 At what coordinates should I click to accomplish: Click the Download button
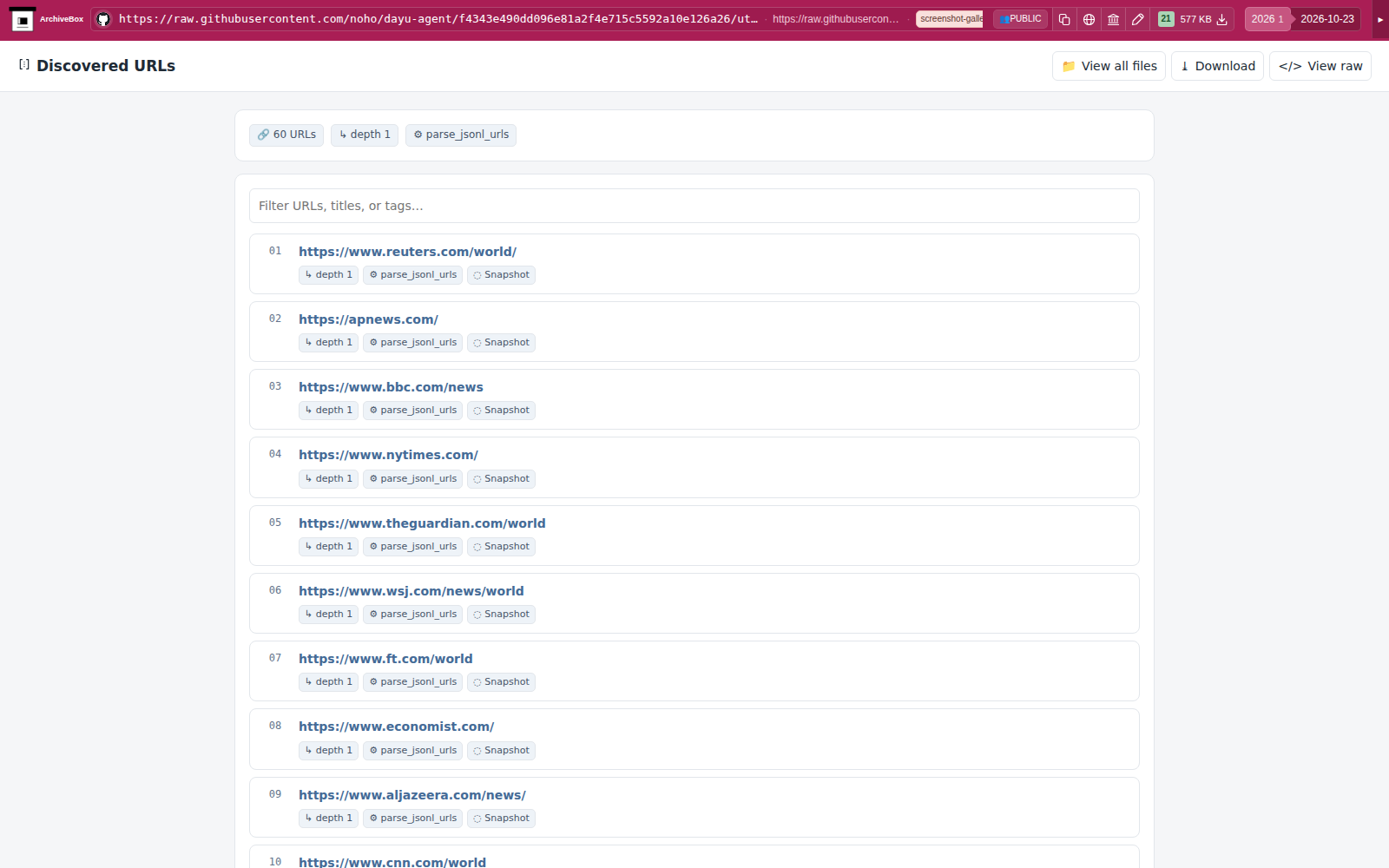1217,66
